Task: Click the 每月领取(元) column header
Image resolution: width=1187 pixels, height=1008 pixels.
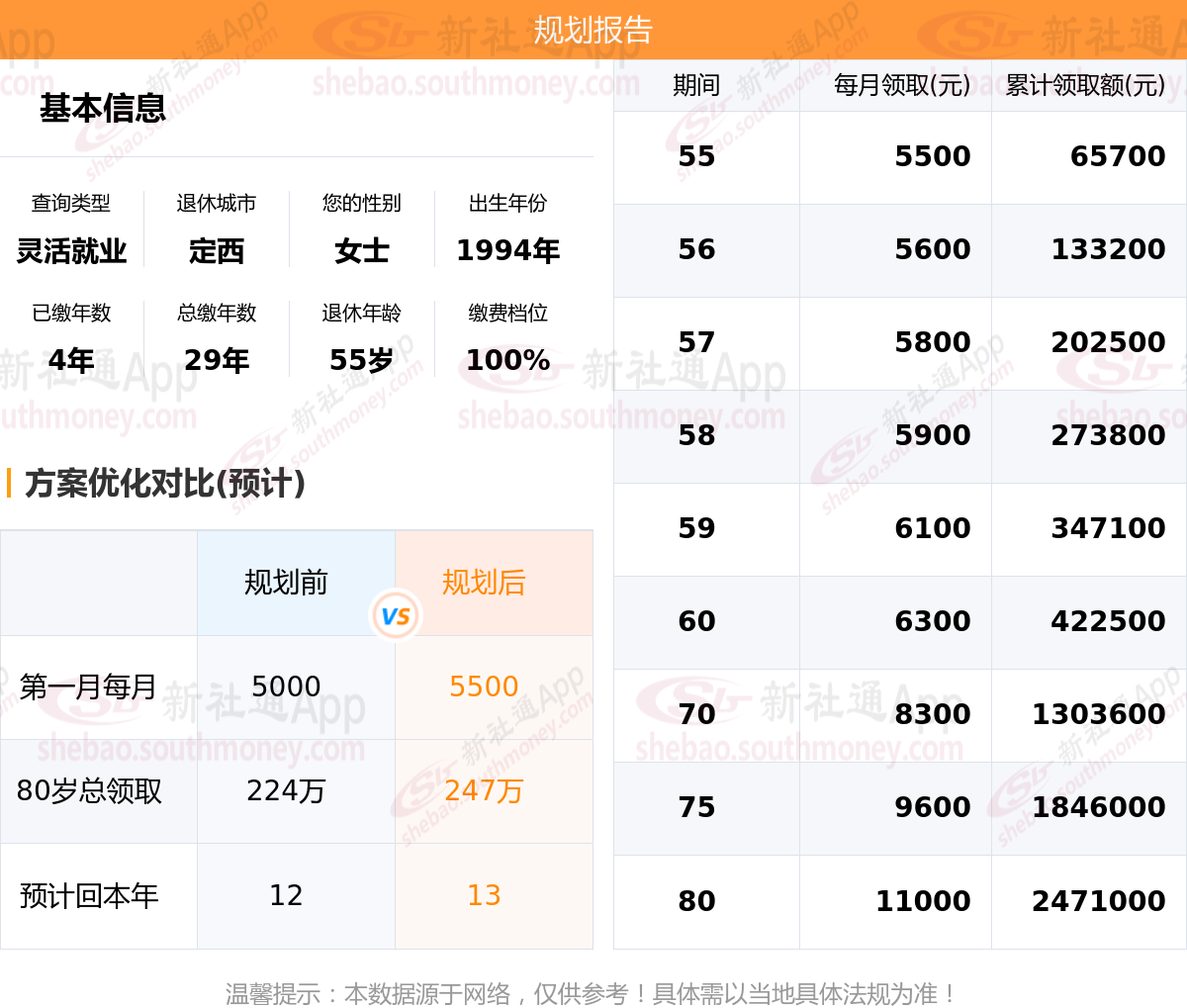Action: click(902, 85)
